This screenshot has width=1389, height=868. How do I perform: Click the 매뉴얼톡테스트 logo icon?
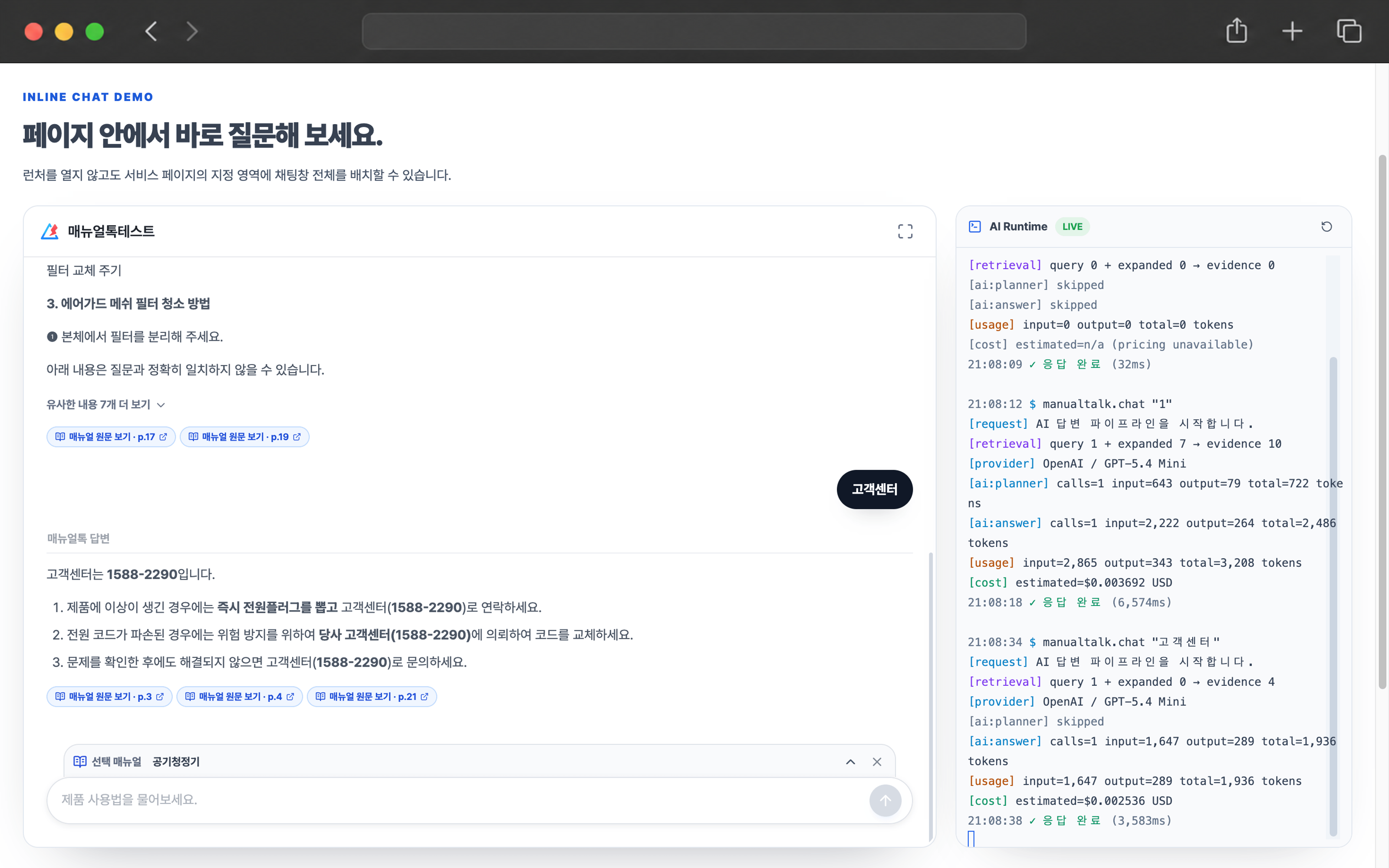click(50, 231)
